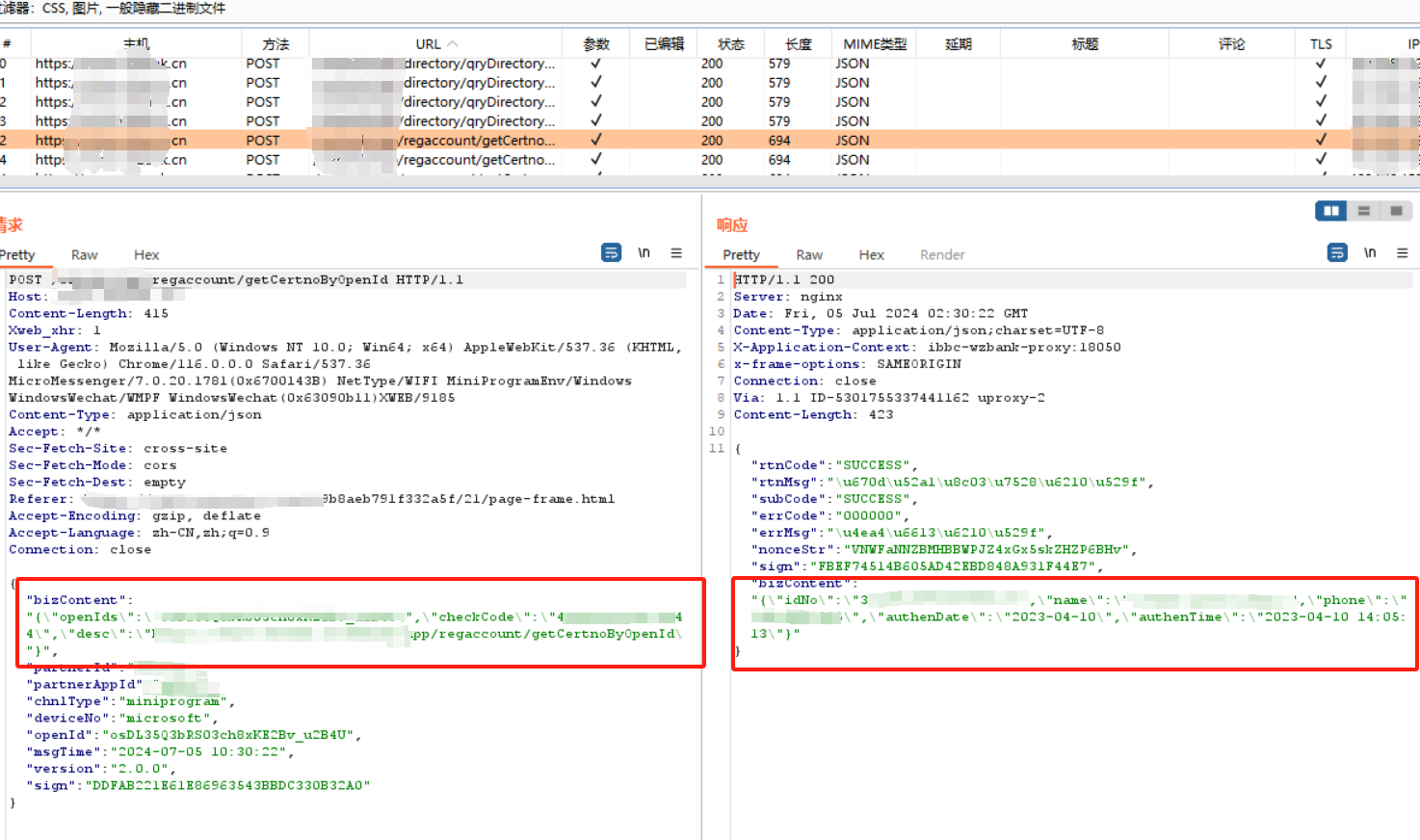Click the 请求 request panel title
The width and height of the screenshot is (1420, 840).
[11, 224]
